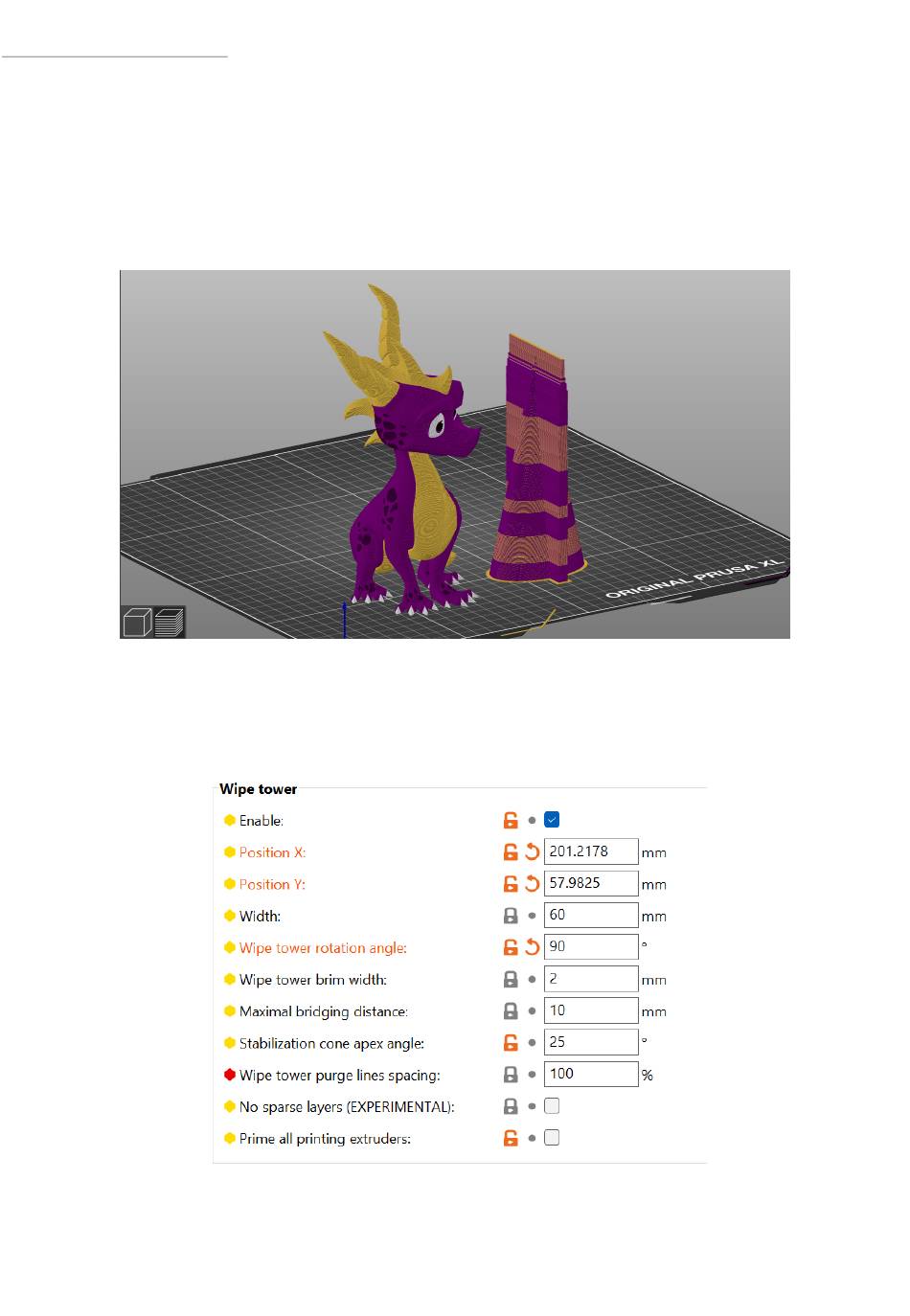Click the purge lines spacing field showing 100

591,1074
